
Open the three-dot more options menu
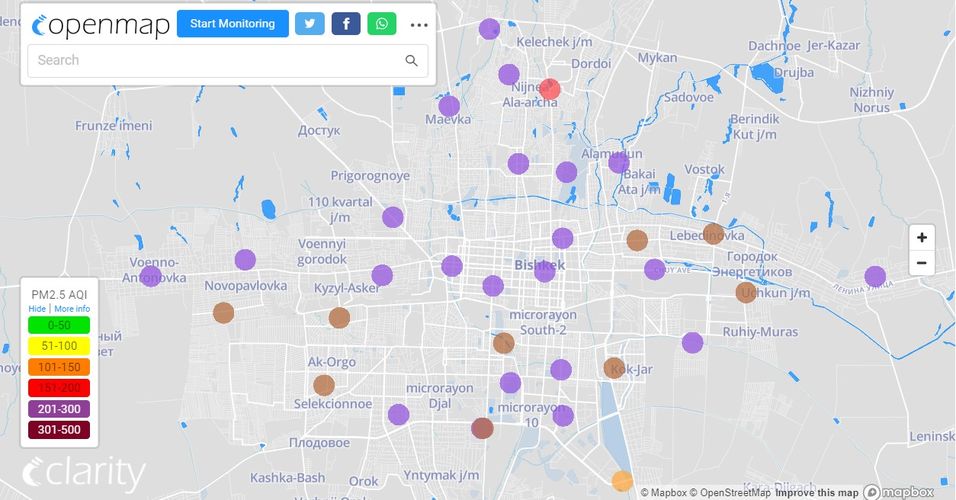pos(419,25)
